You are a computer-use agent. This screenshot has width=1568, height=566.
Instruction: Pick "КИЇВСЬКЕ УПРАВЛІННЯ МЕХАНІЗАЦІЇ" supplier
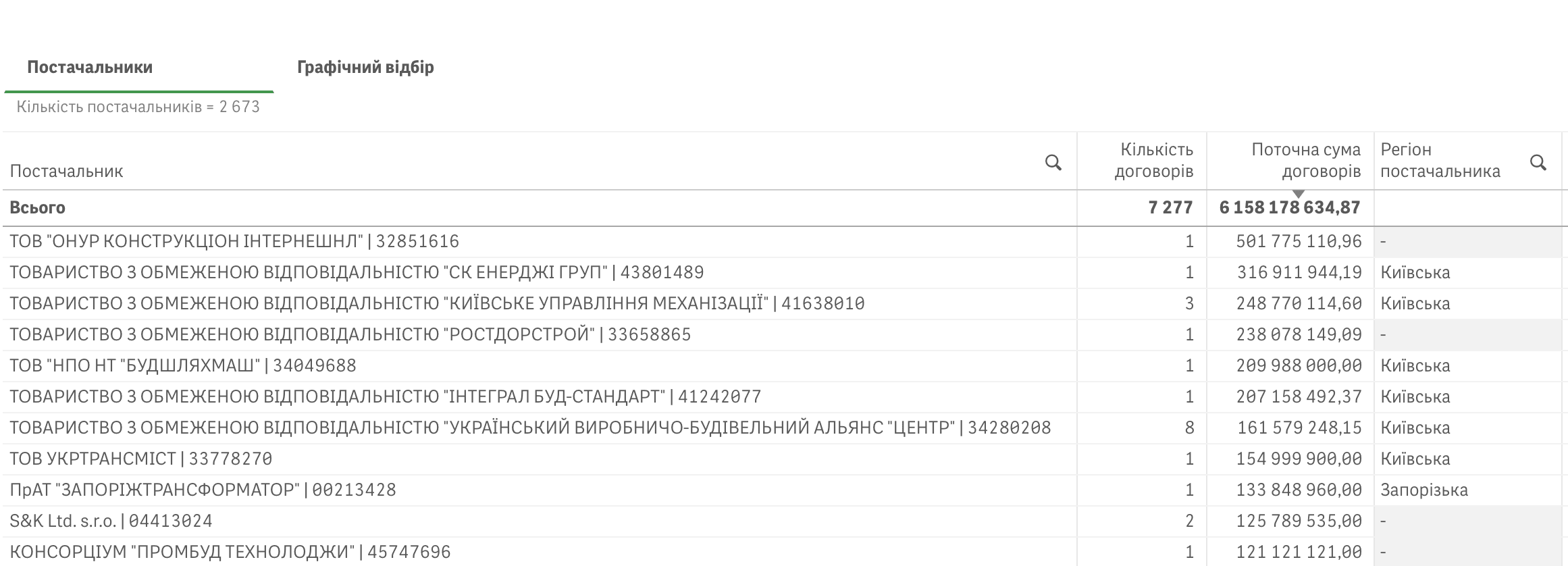click(437, 303)
